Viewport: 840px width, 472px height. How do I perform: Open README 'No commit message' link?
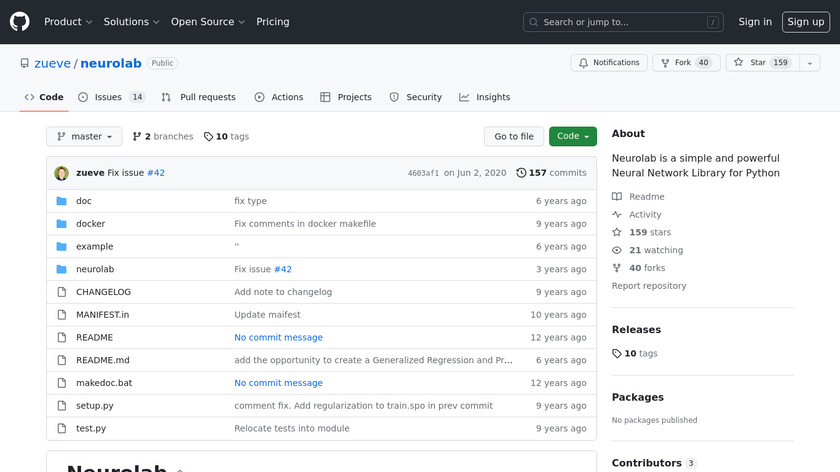(x=279, y=338)
